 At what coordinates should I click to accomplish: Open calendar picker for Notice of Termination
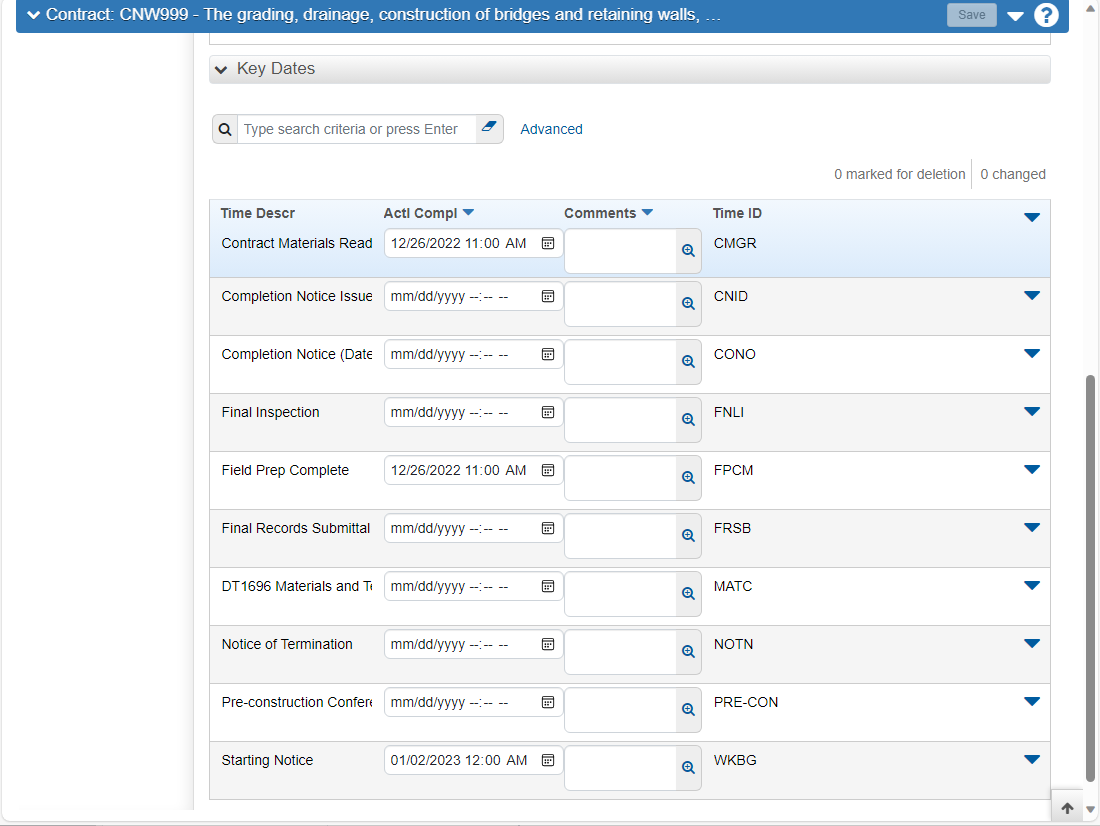click(x=548, y=644)
